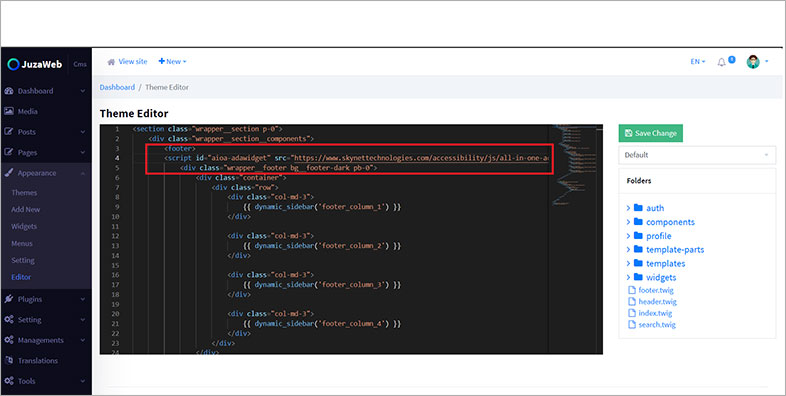Open the Widgets submenu item
Screen dimensions: 786x396
(x=24, y=227)
